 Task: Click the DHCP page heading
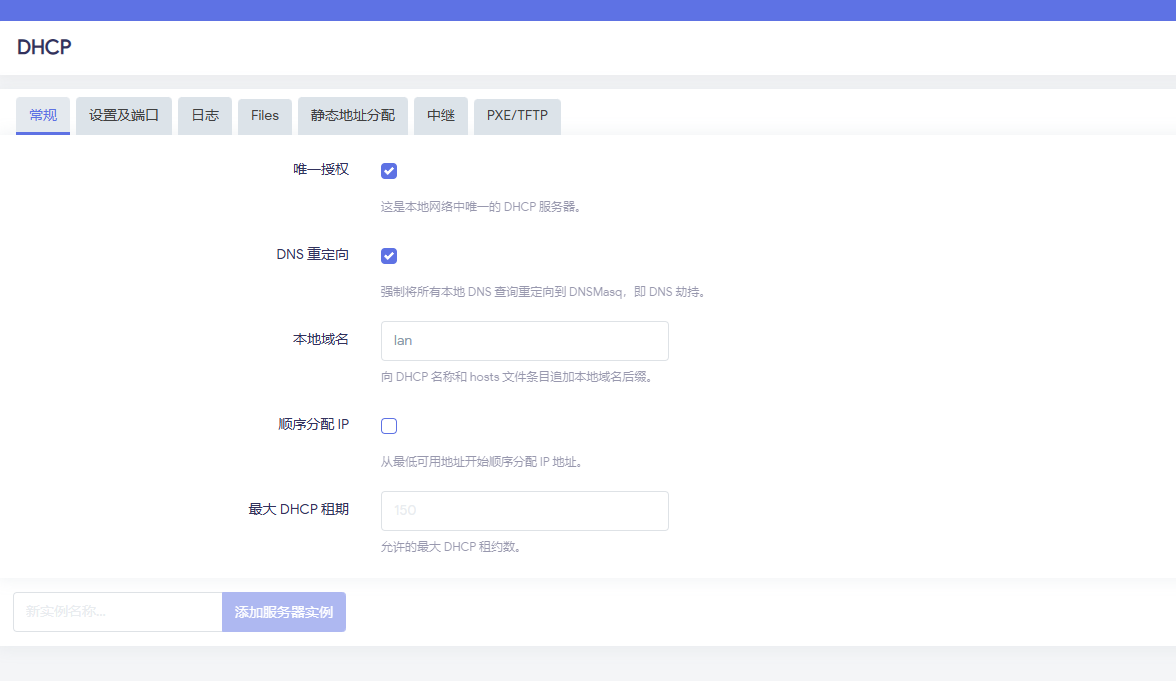click(x=44, y=47)
